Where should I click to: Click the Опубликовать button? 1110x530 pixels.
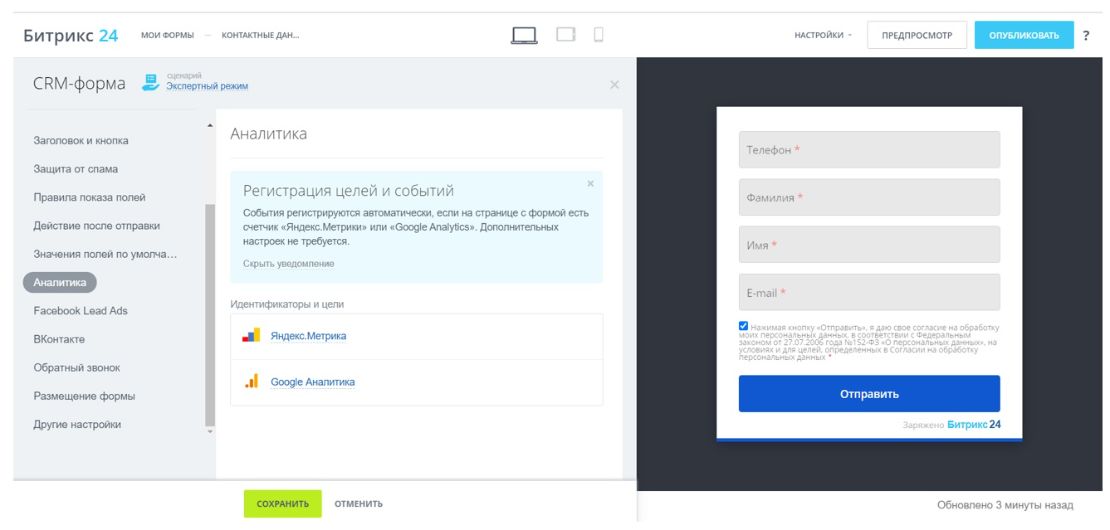[1024, 35]
